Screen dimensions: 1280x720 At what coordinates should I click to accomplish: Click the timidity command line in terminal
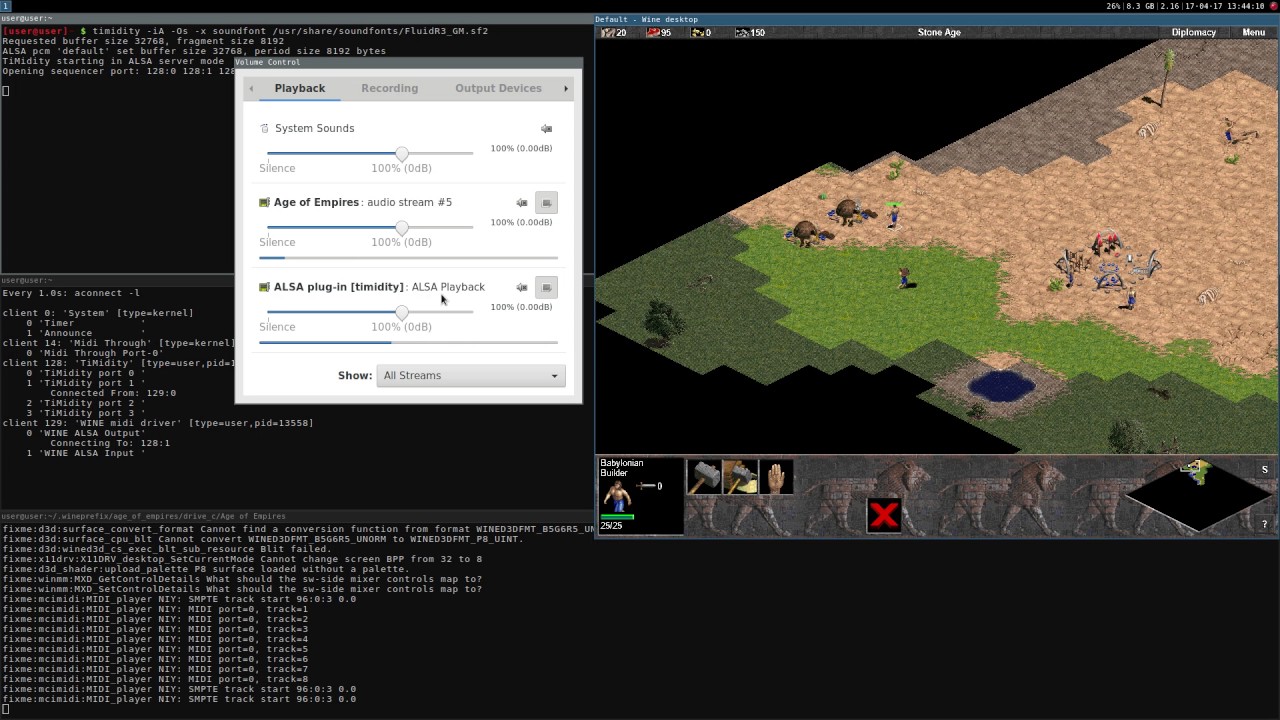[290, 31]
